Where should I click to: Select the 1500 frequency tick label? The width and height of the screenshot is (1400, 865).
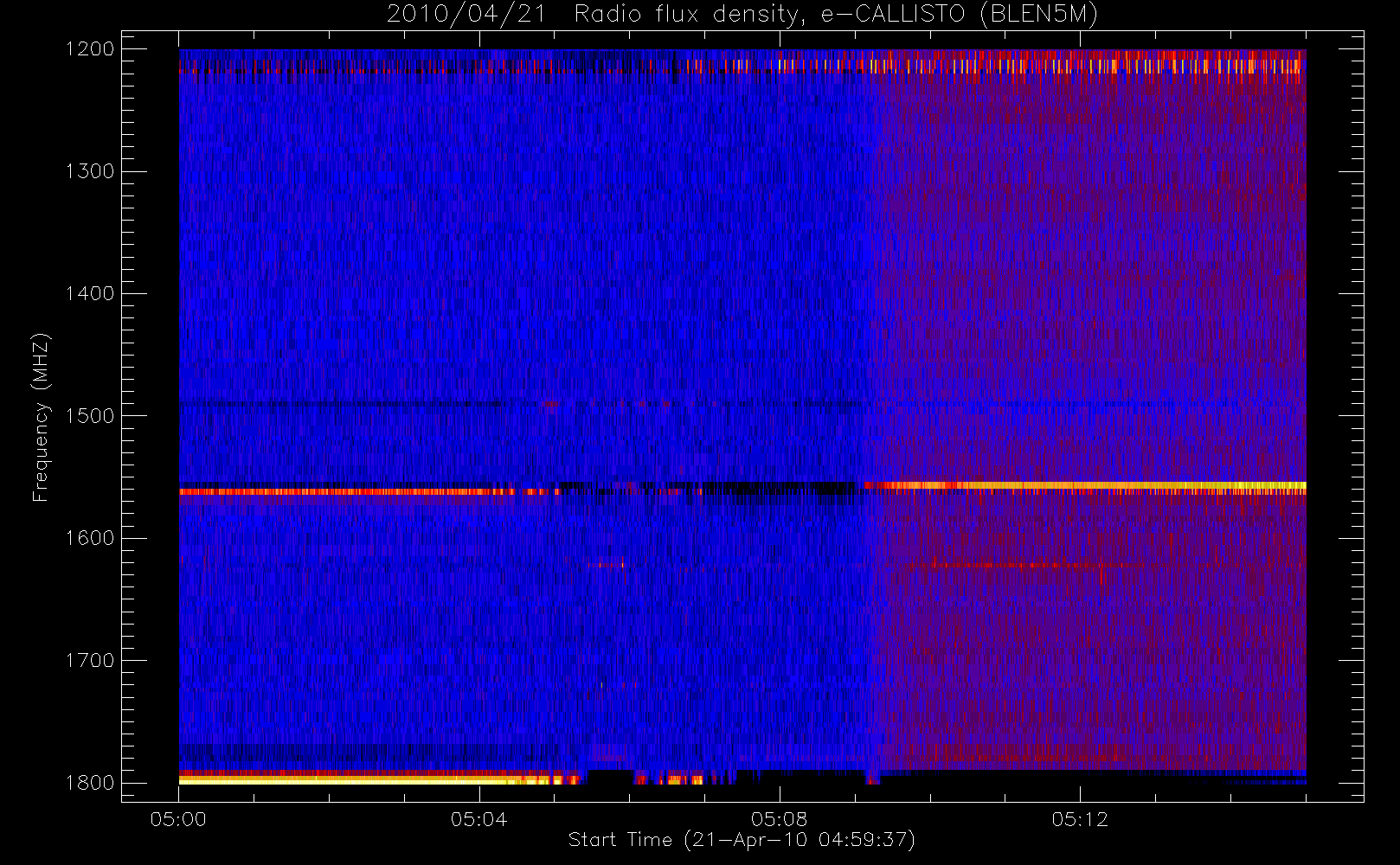(90, 416)
